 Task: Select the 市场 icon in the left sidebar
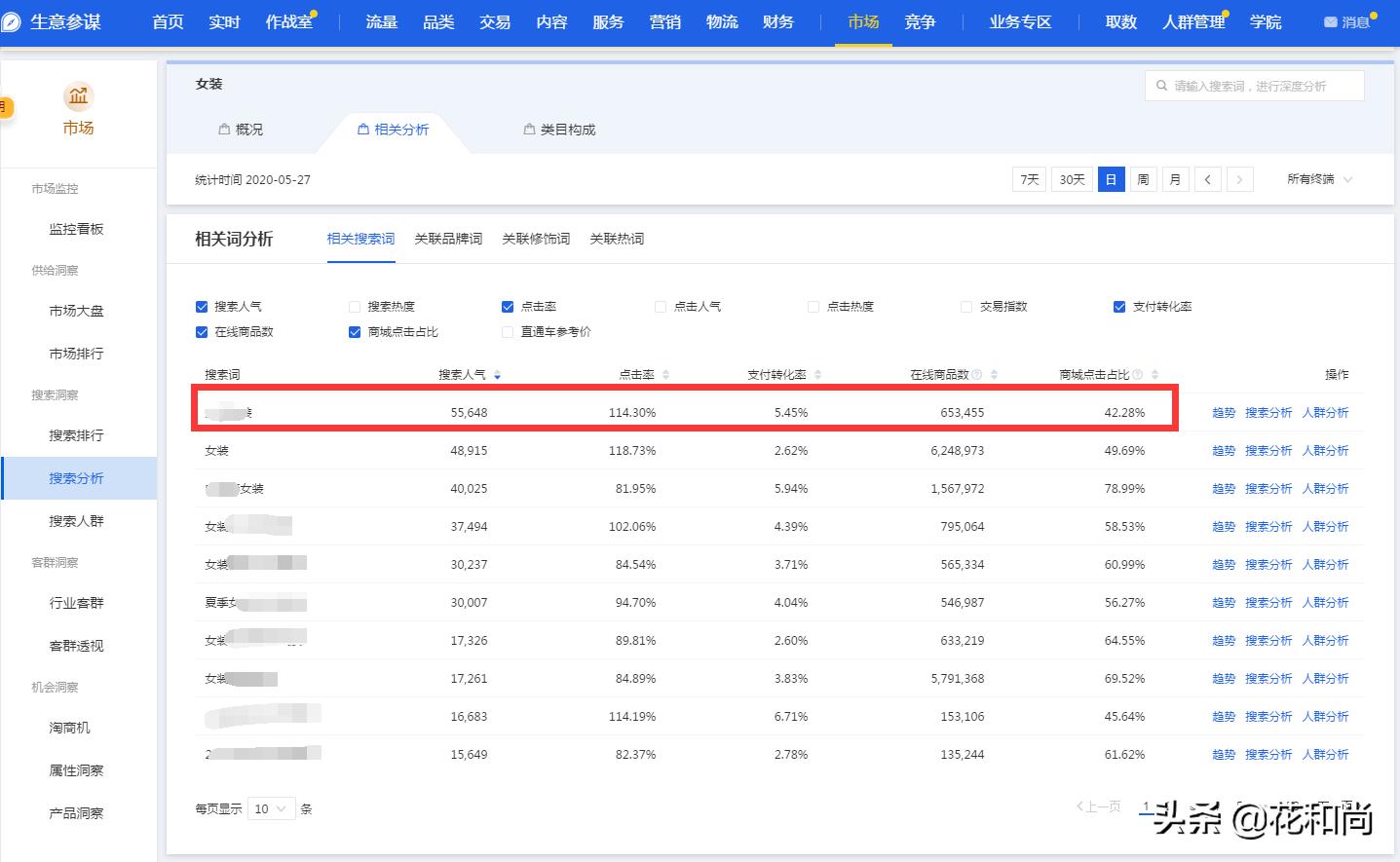click(x=78, y=96)
